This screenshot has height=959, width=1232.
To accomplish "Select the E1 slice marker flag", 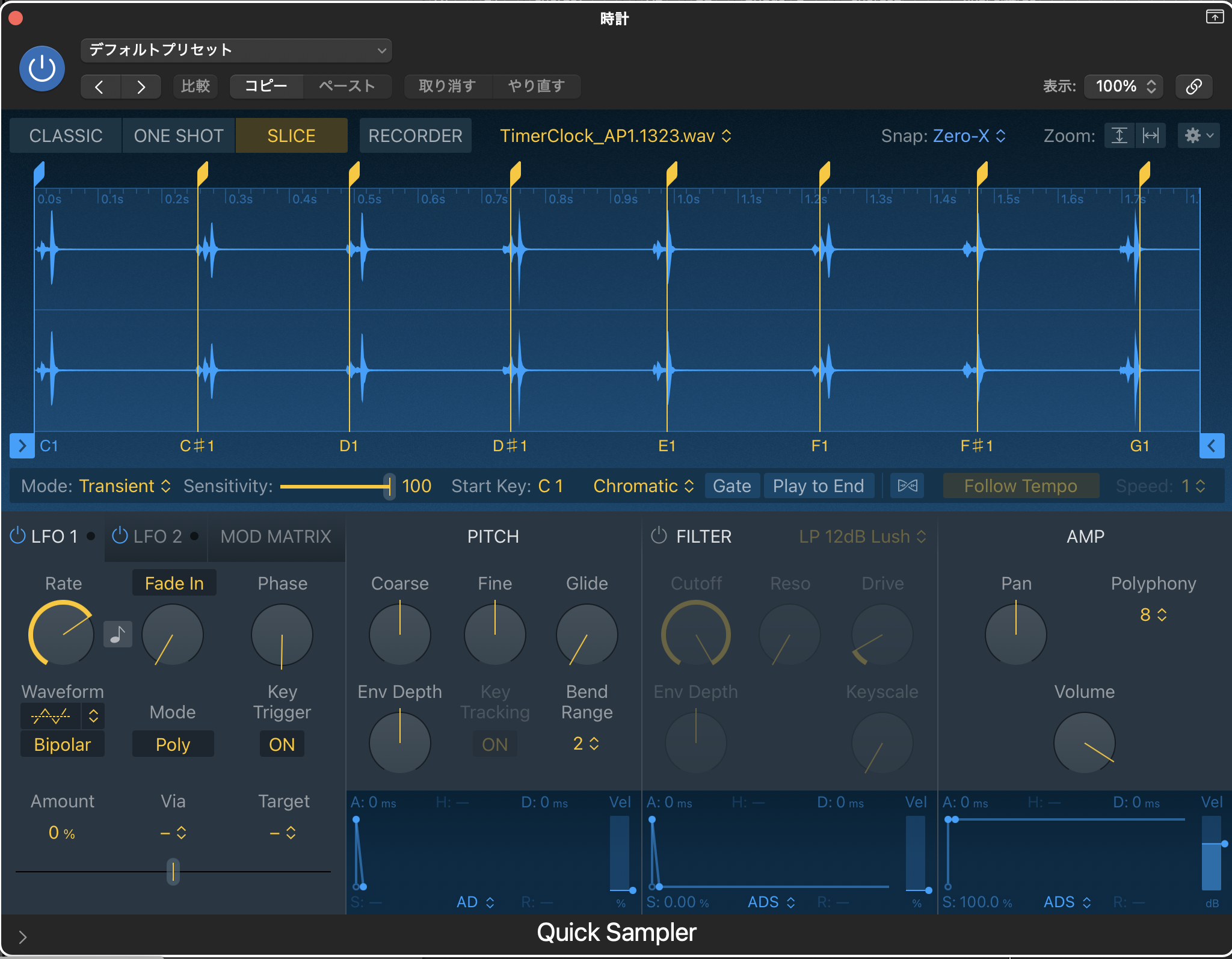I will (672, 174).
